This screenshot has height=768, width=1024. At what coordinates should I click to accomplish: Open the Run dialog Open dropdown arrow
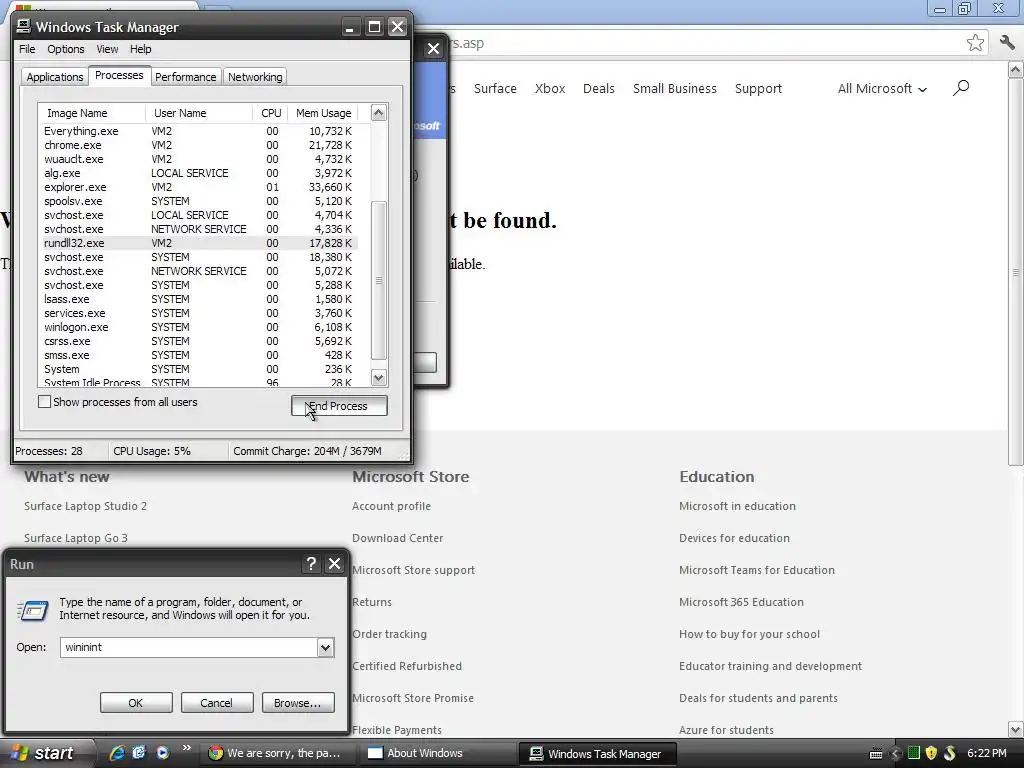tap(325, 647)
